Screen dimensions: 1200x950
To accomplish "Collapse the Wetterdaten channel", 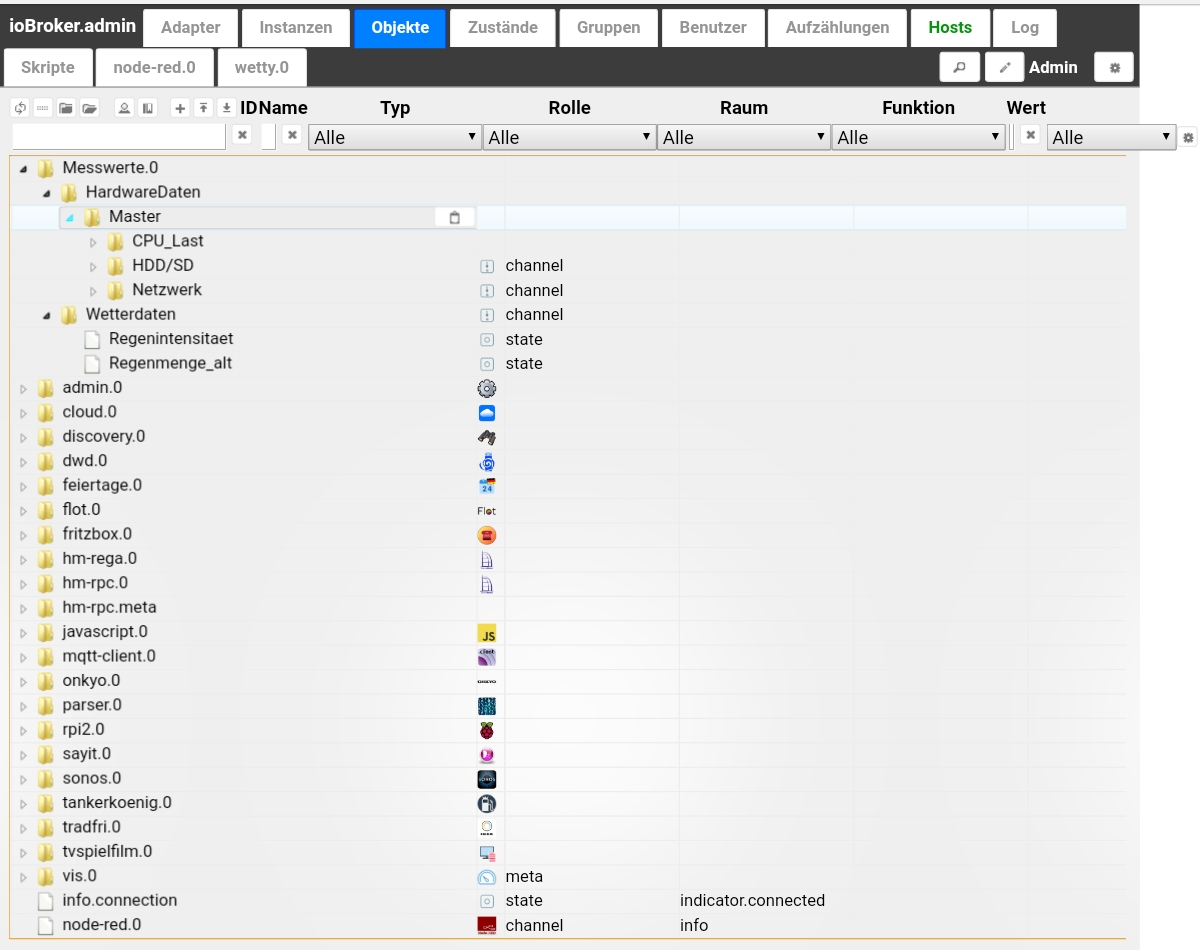I will pyautogui.click(x=47, y=315).
